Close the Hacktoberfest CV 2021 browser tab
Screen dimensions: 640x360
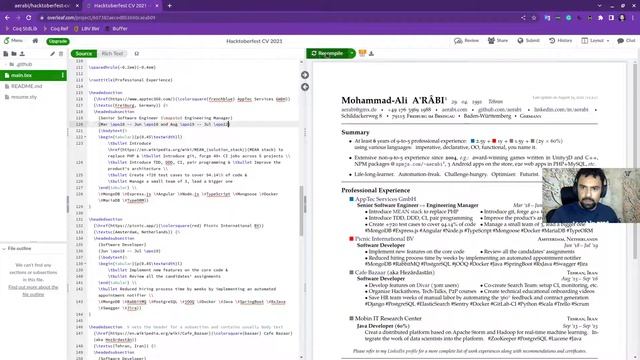[157, 6]
